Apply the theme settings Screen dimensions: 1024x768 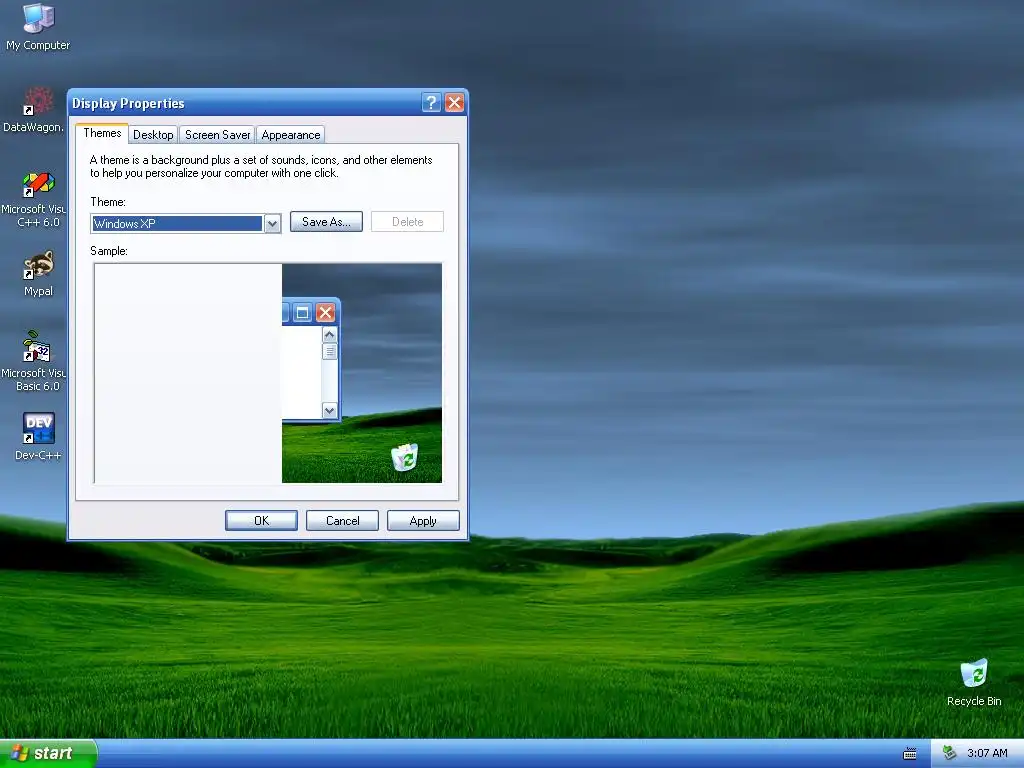pos(423,520)
